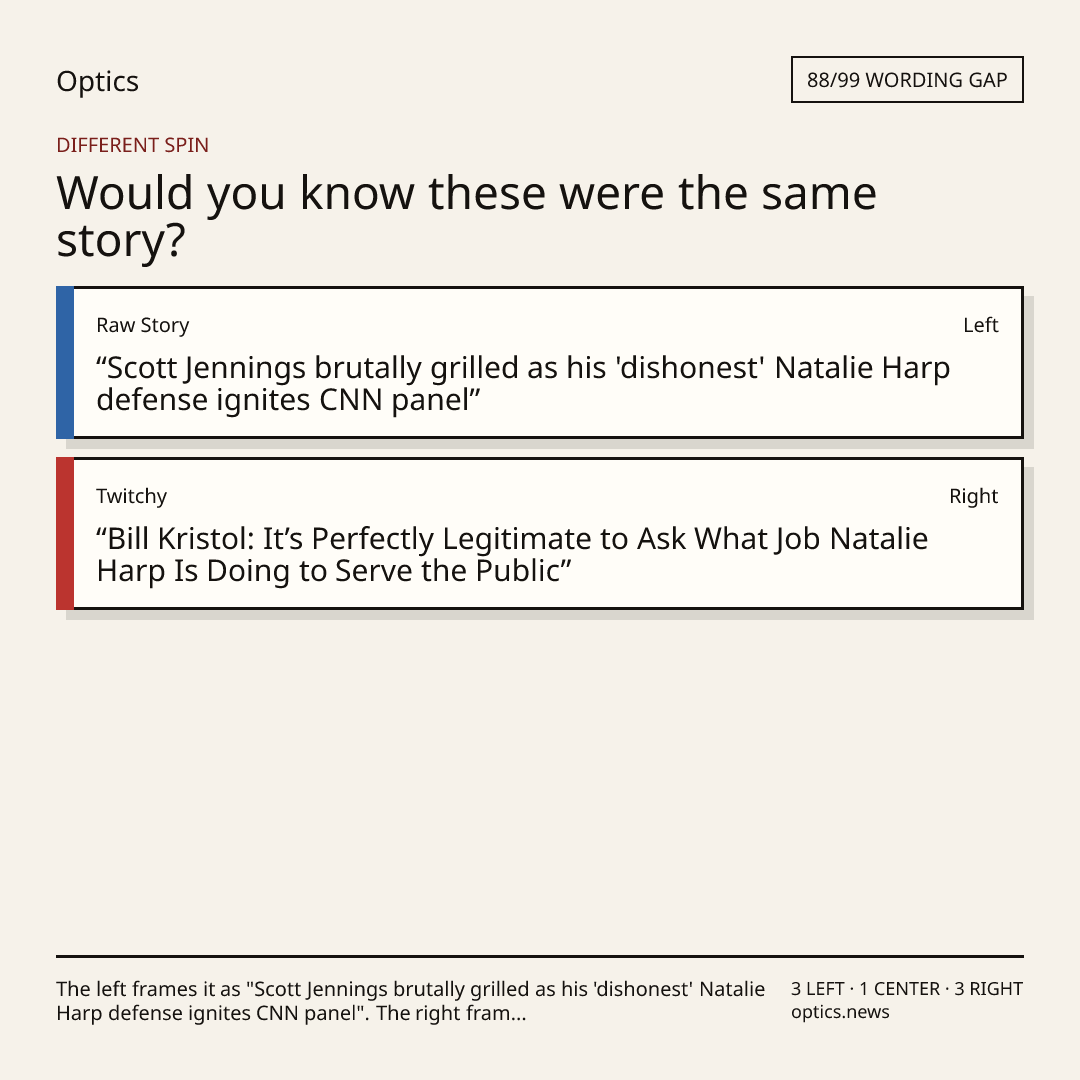Open the Bill Kristol headline text
The width and height of the screenshot is (1080, 1080).
click(512, 554)
